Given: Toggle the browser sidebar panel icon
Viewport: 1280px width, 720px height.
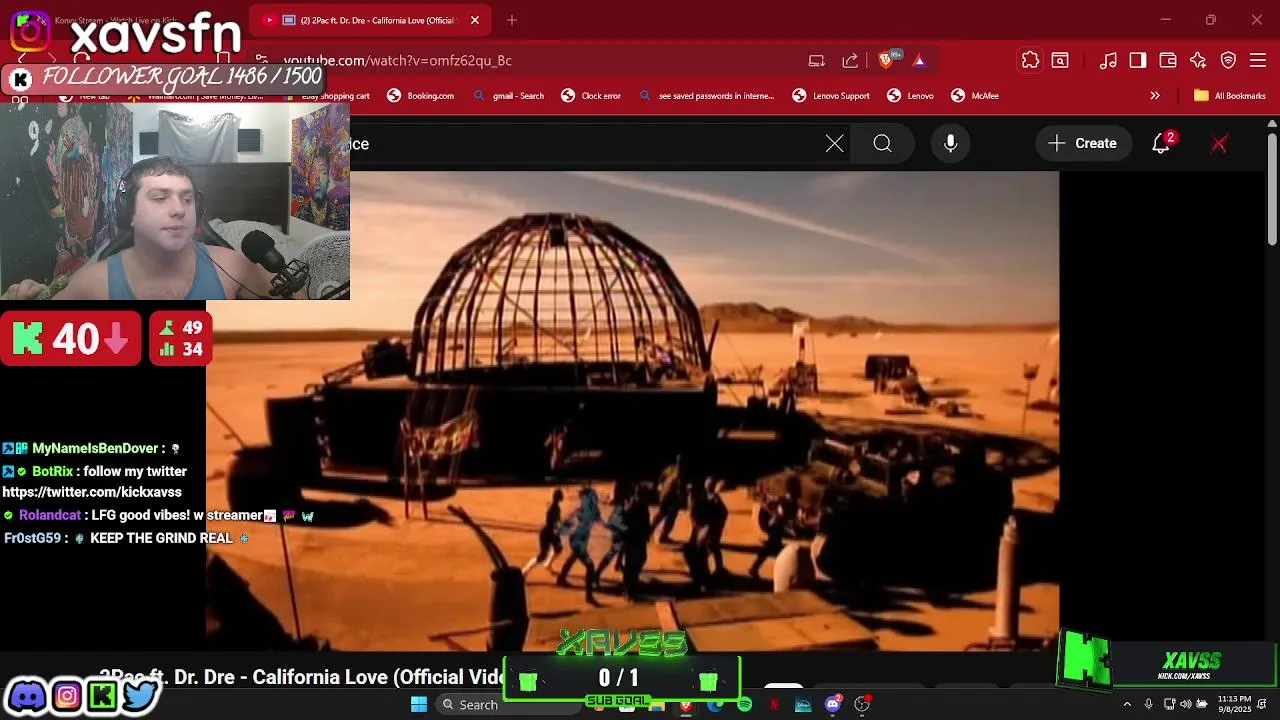Looking at the screenshot, I should coord(1138,61).
